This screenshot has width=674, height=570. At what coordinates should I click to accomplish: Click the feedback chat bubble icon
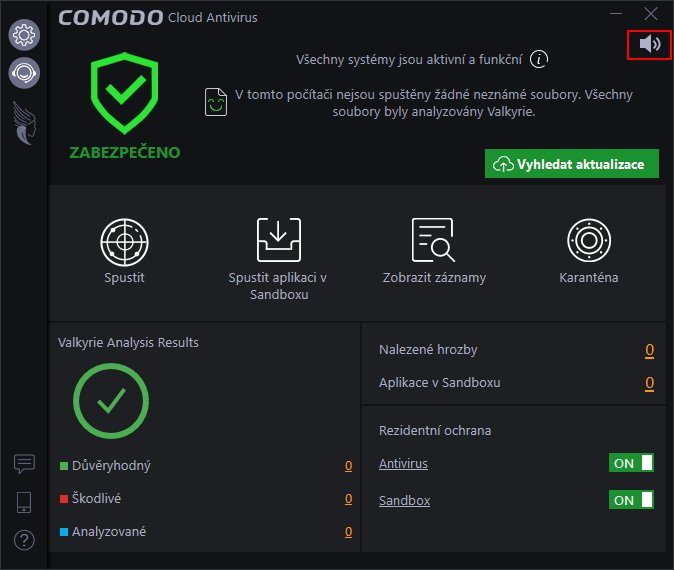[24, 464]
